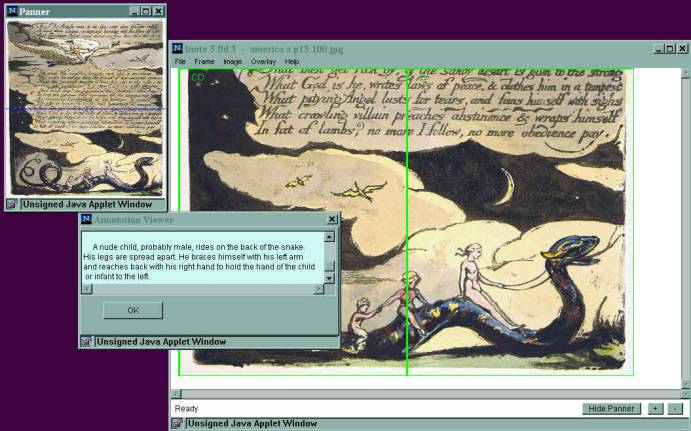
Task: Click the Netscape icon in Annotation Viewer title
Action: pos(86,219)
